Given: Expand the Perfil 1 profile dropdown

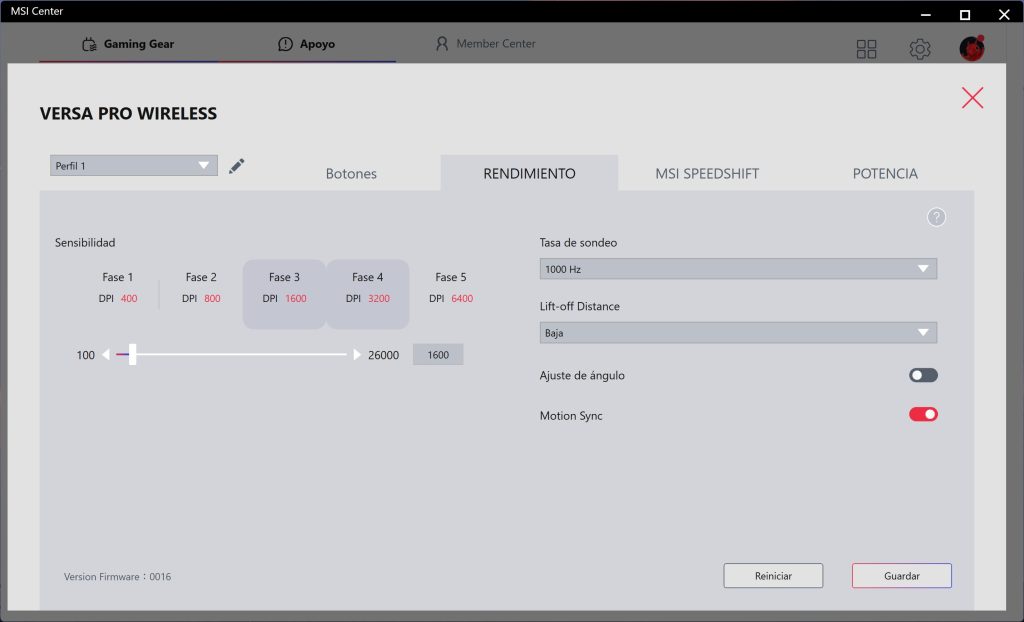Looking at the screenshot, I should [134, 165].
